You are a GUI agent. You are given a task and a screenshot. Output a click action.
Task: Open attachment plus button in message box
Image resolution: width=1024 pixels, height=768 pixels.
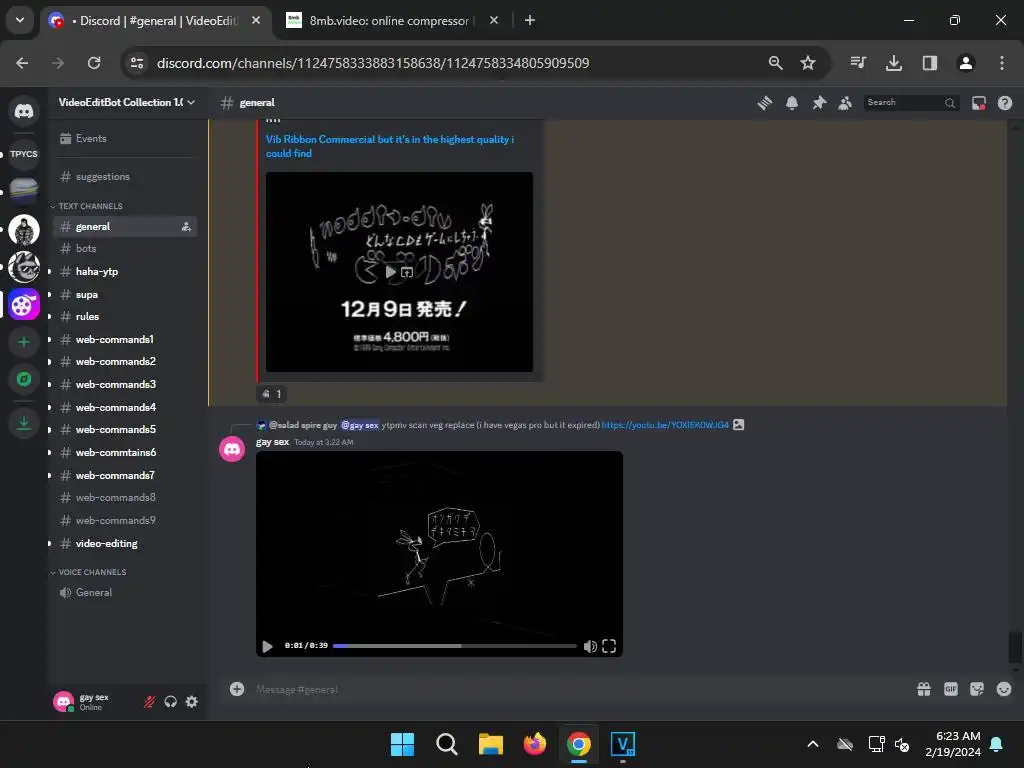(x=237, y=689)
